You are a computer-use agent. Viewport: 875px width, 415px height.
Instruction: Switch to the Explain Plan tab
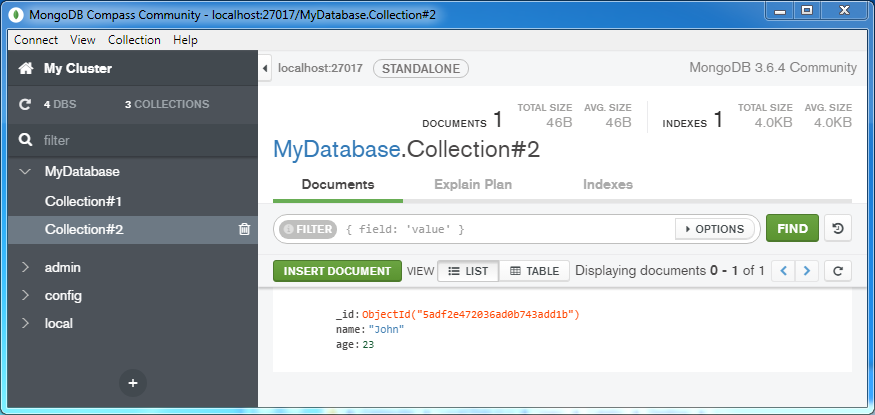[x=473, y=185]
